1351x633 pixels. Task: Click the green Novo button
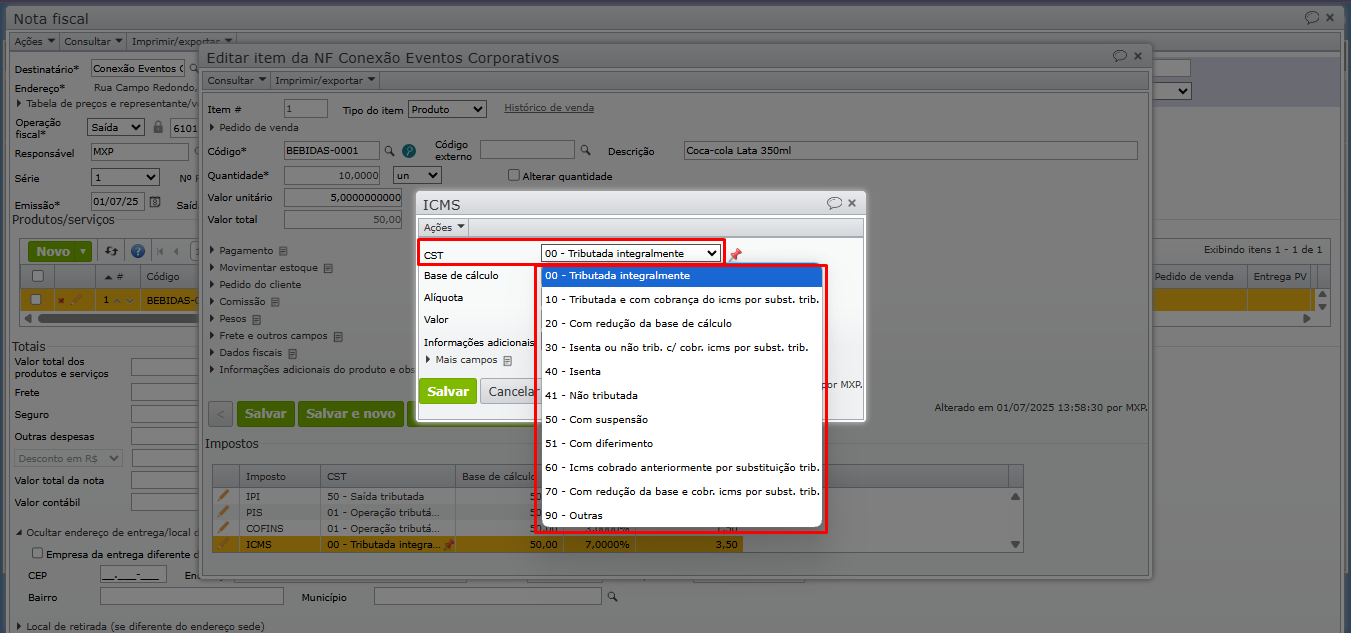pos(53,252)
